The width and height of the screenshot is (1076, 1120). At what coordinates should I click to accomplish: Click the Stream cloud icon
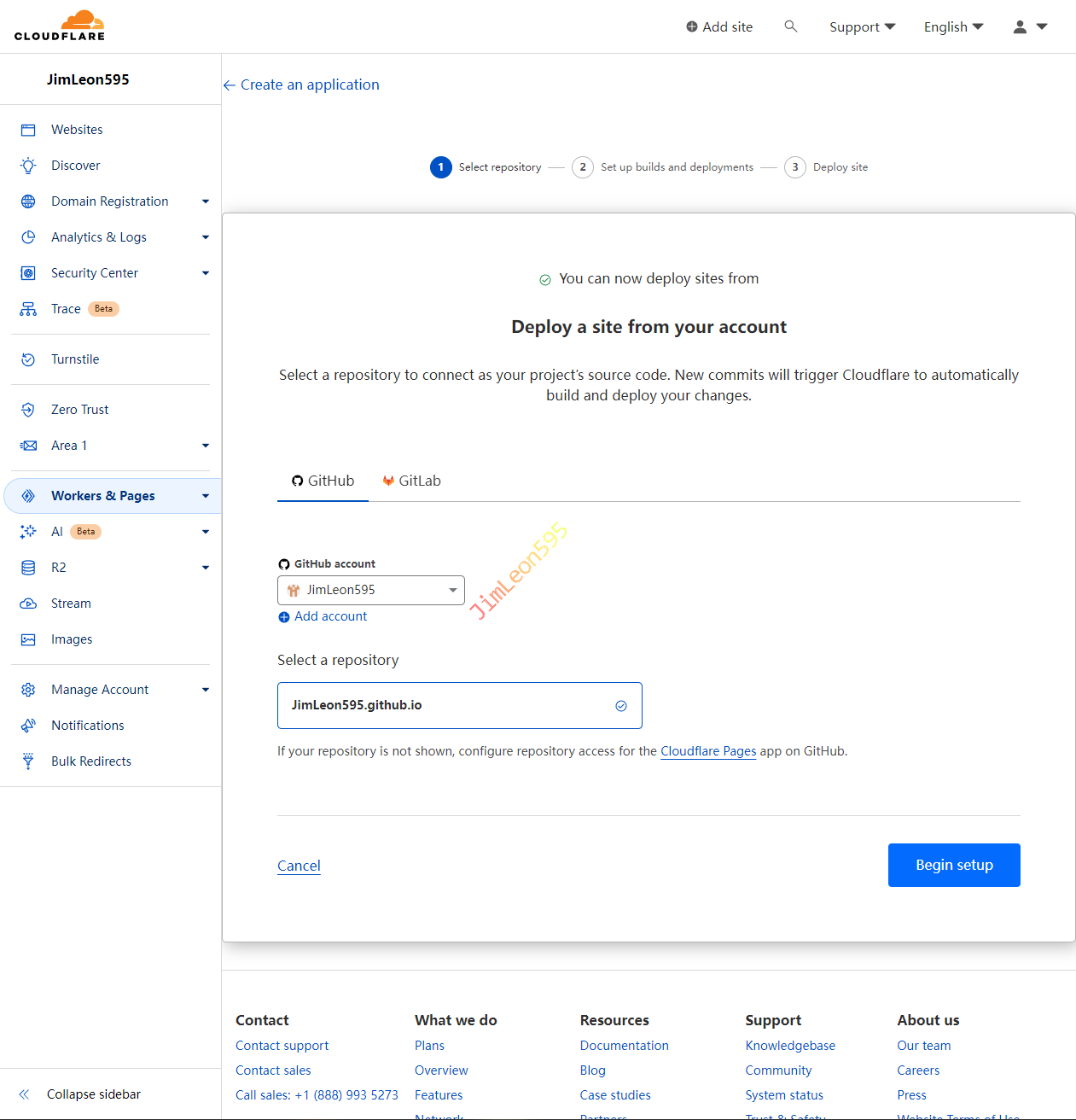coord(28,604)
